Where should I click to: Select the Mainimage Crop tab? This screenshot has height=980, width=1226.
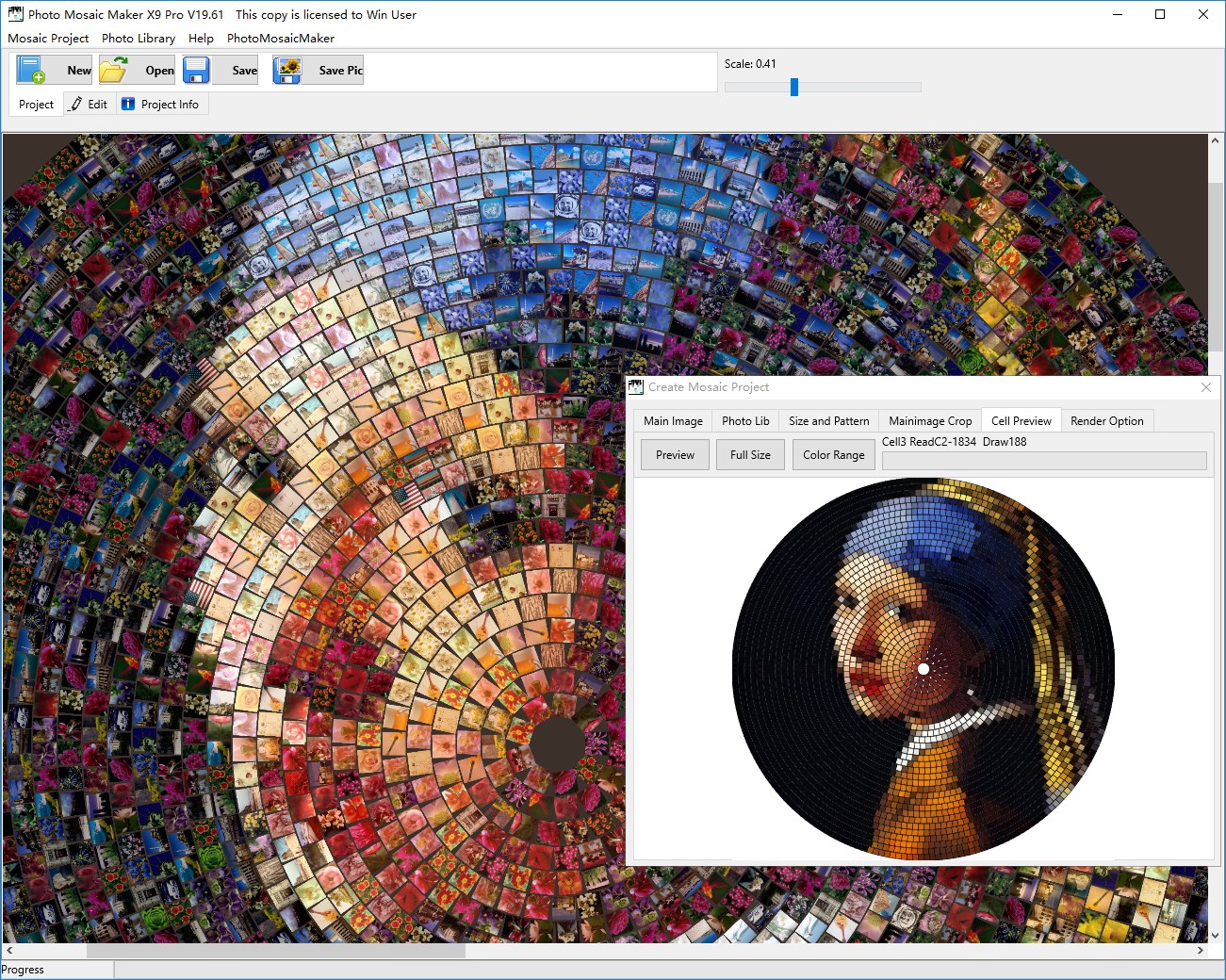[929, 420]
